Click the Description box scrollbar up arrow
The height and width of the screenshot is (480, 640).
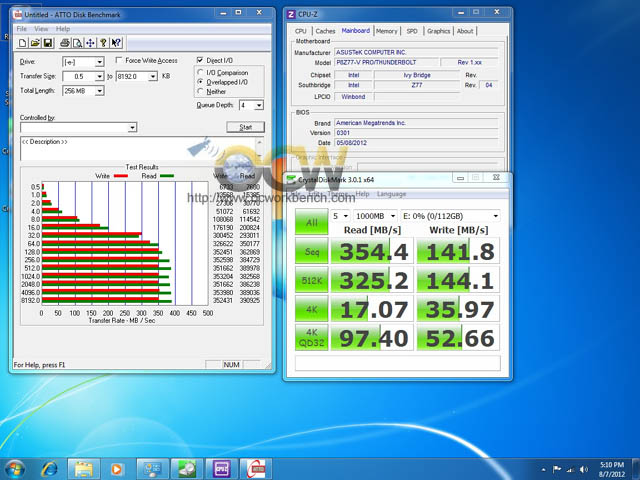point(260,142)
